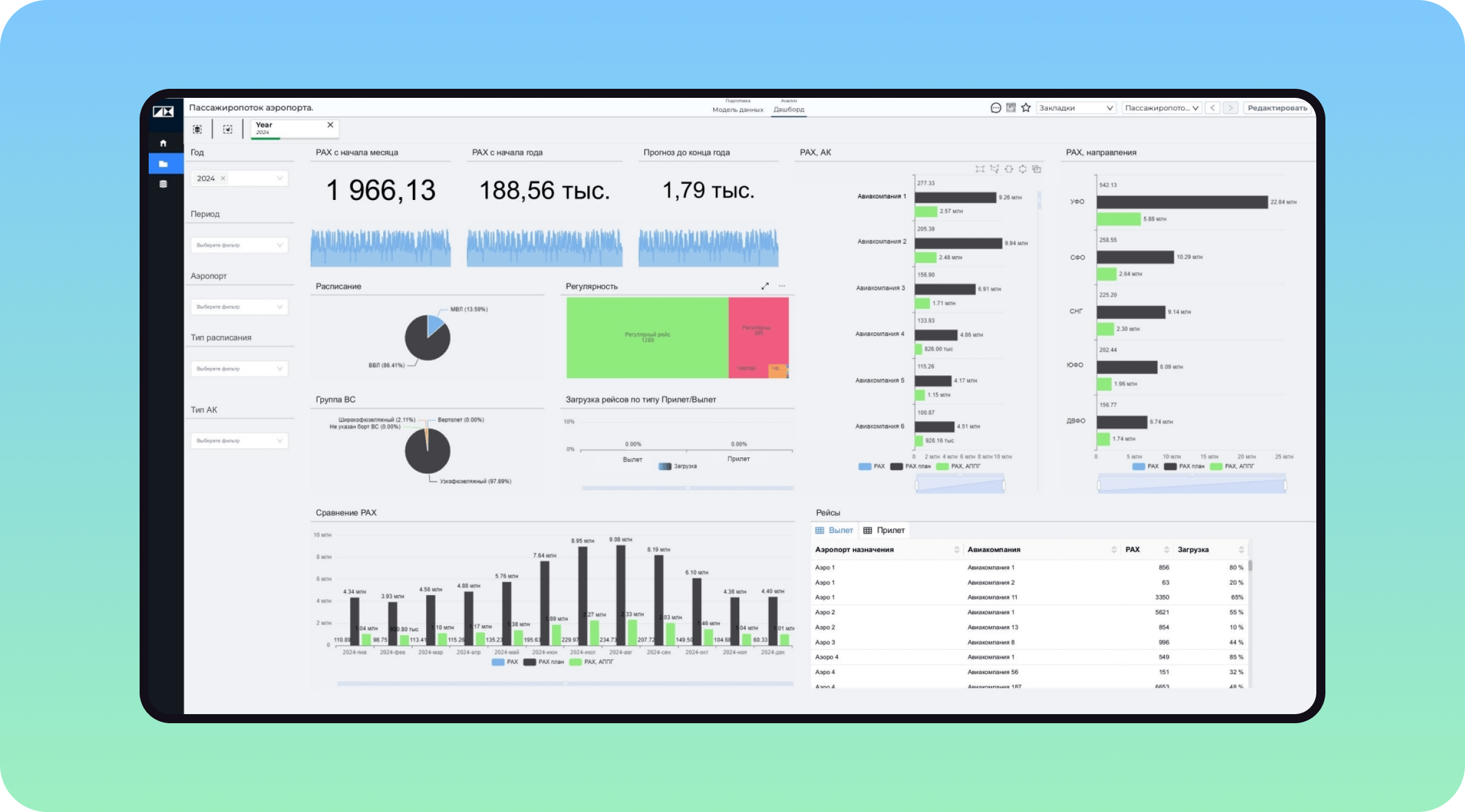Screen dimensions: 1465x812
Task: Select rectangle selection tool on РАХ, АК chart
Action: click(980, 169)
